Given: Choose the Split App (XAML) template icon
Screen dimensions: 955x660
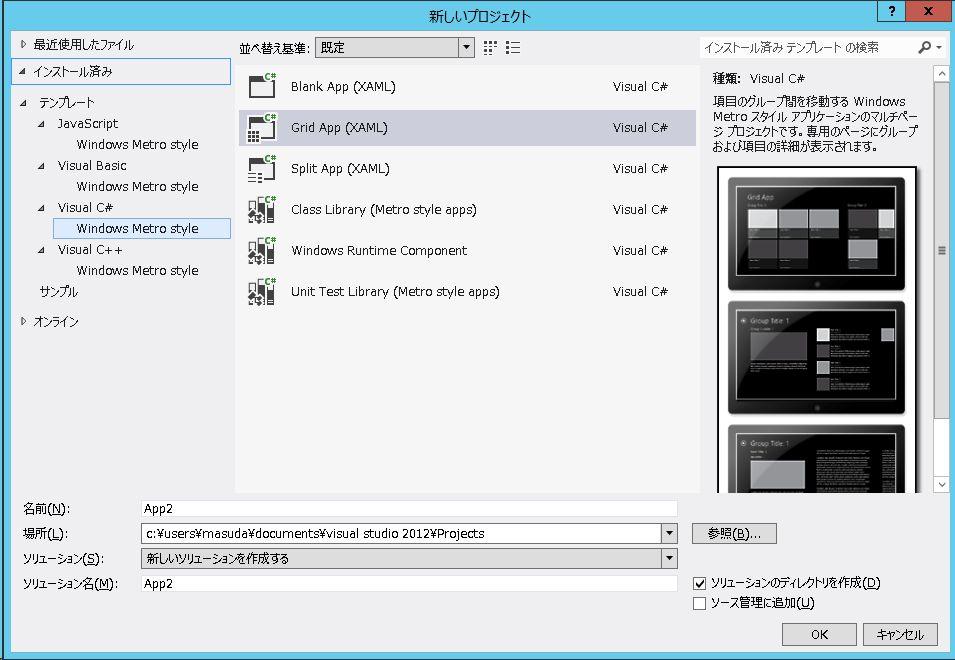Looking at the screenshot, I should 262,169.
